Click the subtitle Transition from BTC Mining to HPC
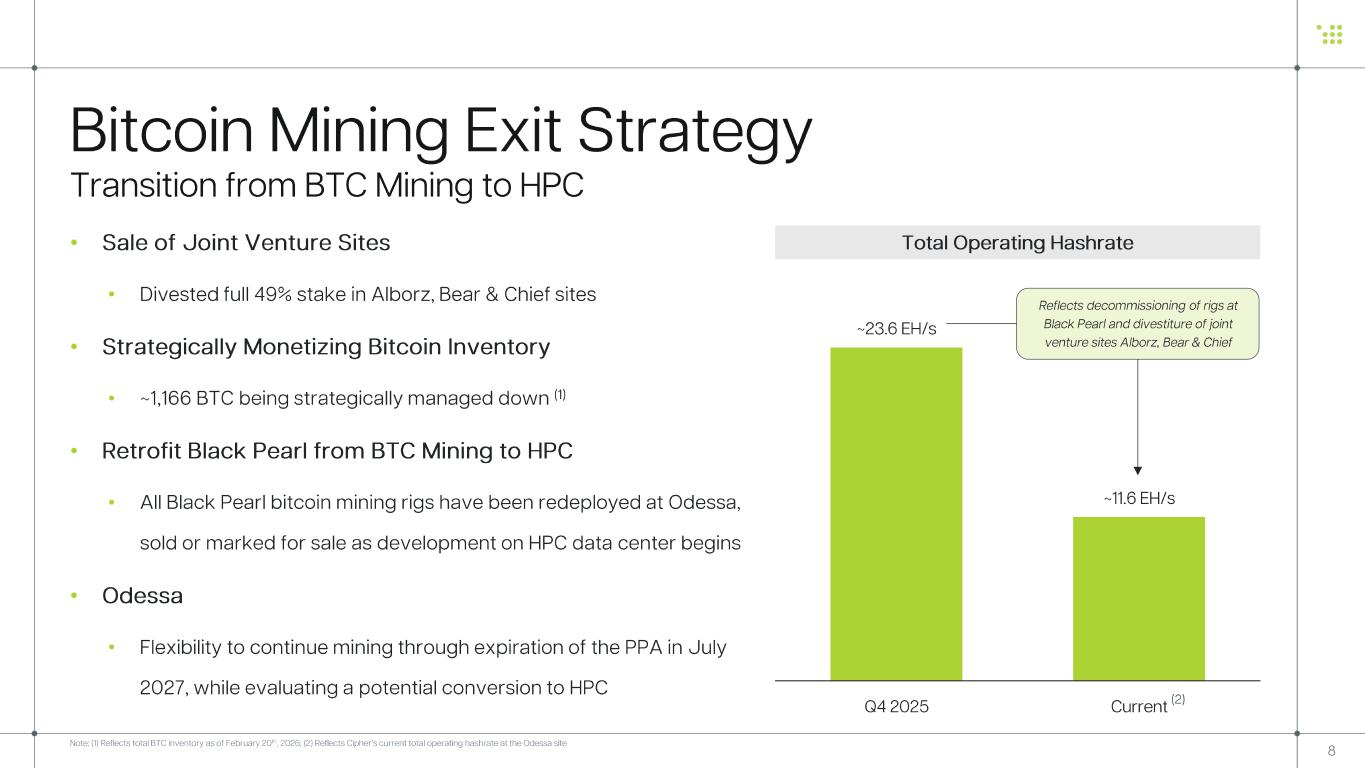The height and width of the screenshot is (768, 1365). (x=327, y=186)
